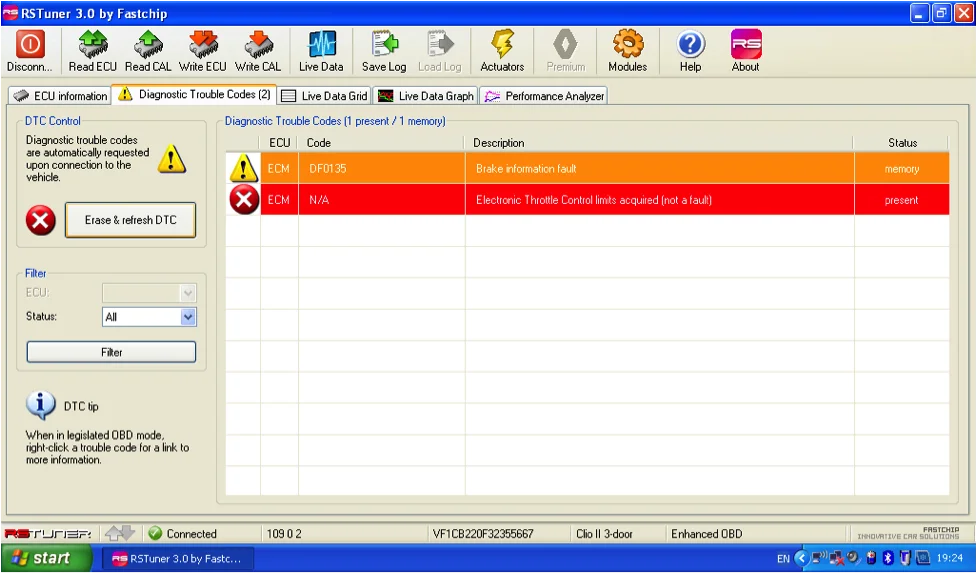Switch to the Live Data Grid tab
Image resolution: width=977 pixels, height=573 pixels.
pyautogui.click(x=324, y=96)
